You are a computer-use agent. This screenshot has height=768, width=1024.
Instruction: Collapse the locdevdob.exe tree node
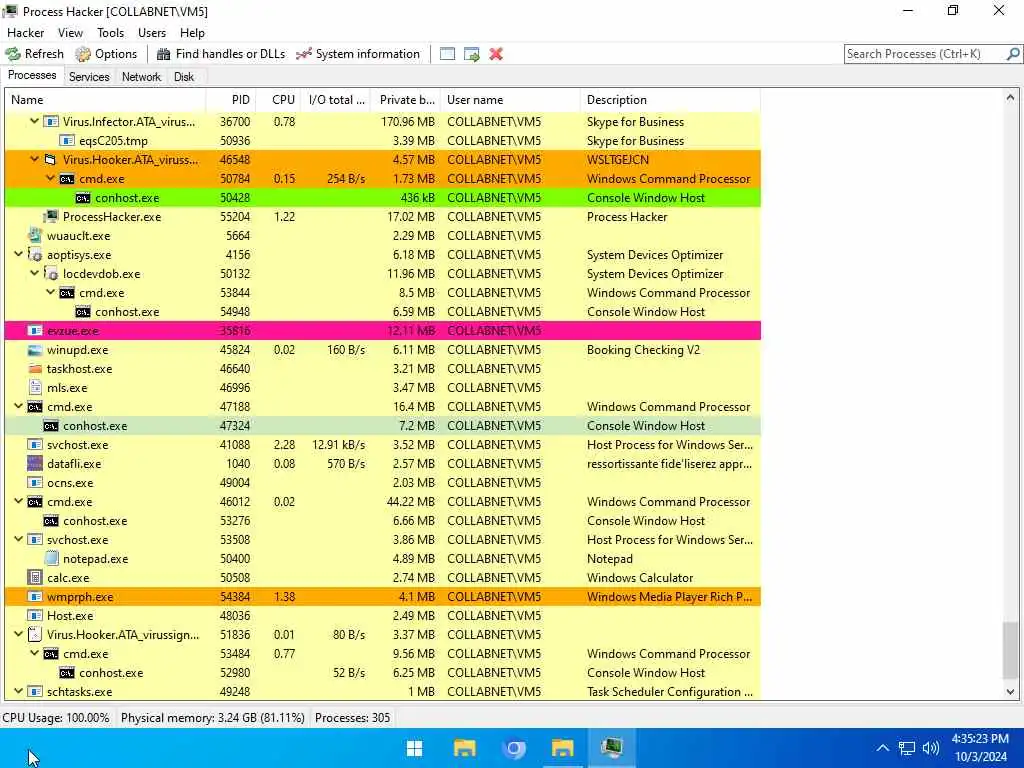34,274
